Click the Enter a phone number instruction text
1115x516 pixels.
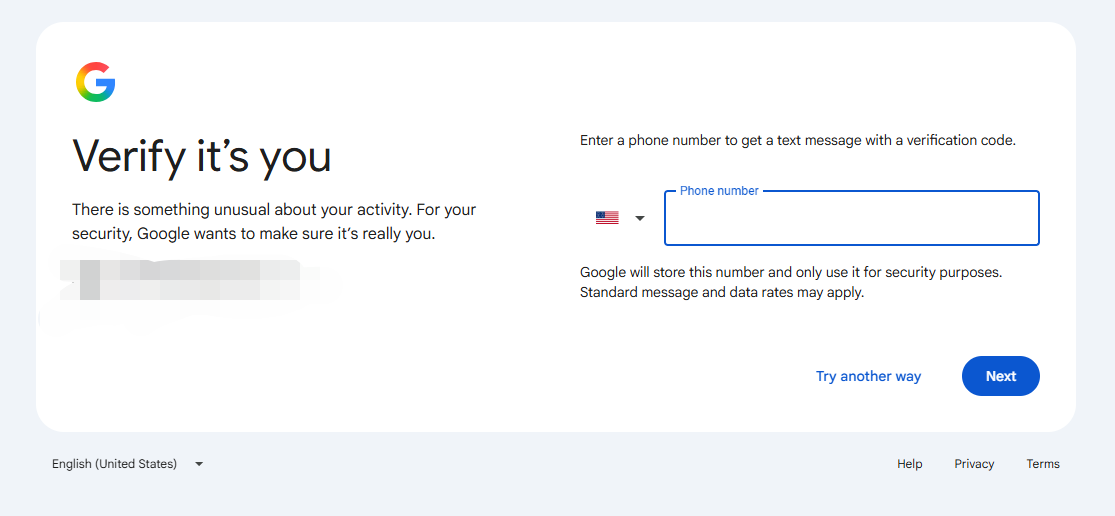point(798,141)
